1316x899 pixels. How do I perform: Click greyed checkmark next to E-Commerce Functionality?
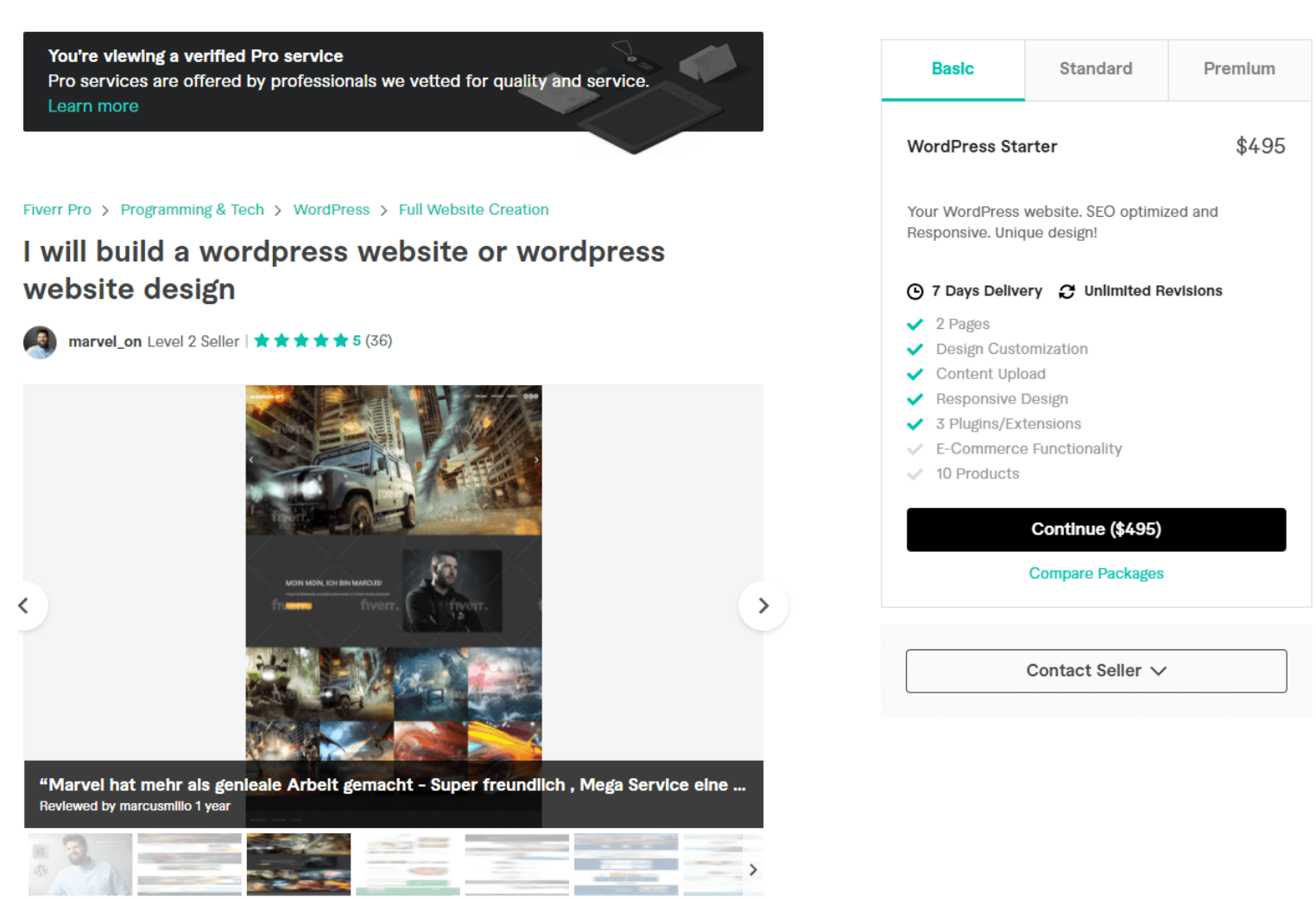click(x=915, y=450)
